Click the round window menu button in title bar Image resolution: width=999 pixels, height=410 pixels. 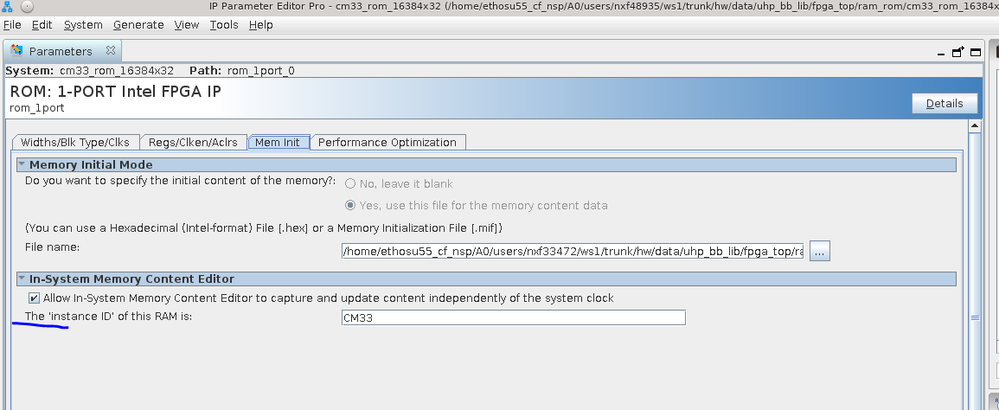tap(28, 7)
